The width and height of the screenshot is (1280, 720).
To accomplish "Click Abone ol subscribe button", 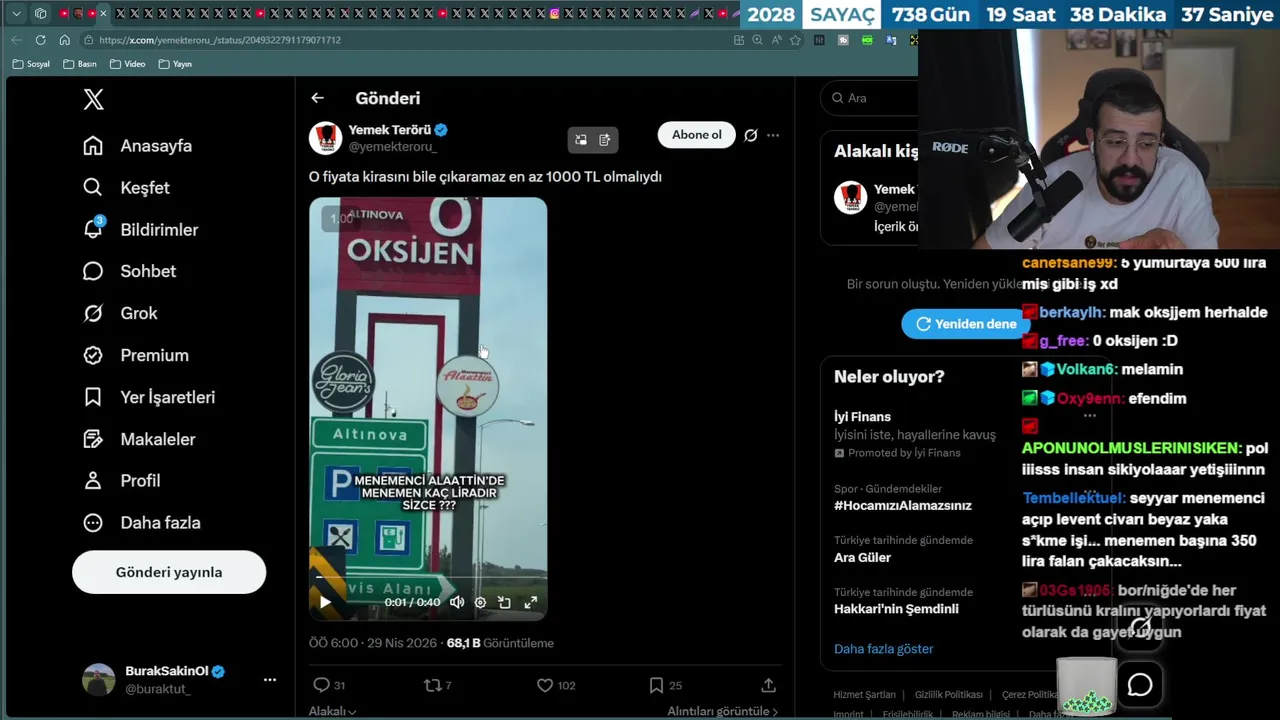I will [x=697, y=135].
